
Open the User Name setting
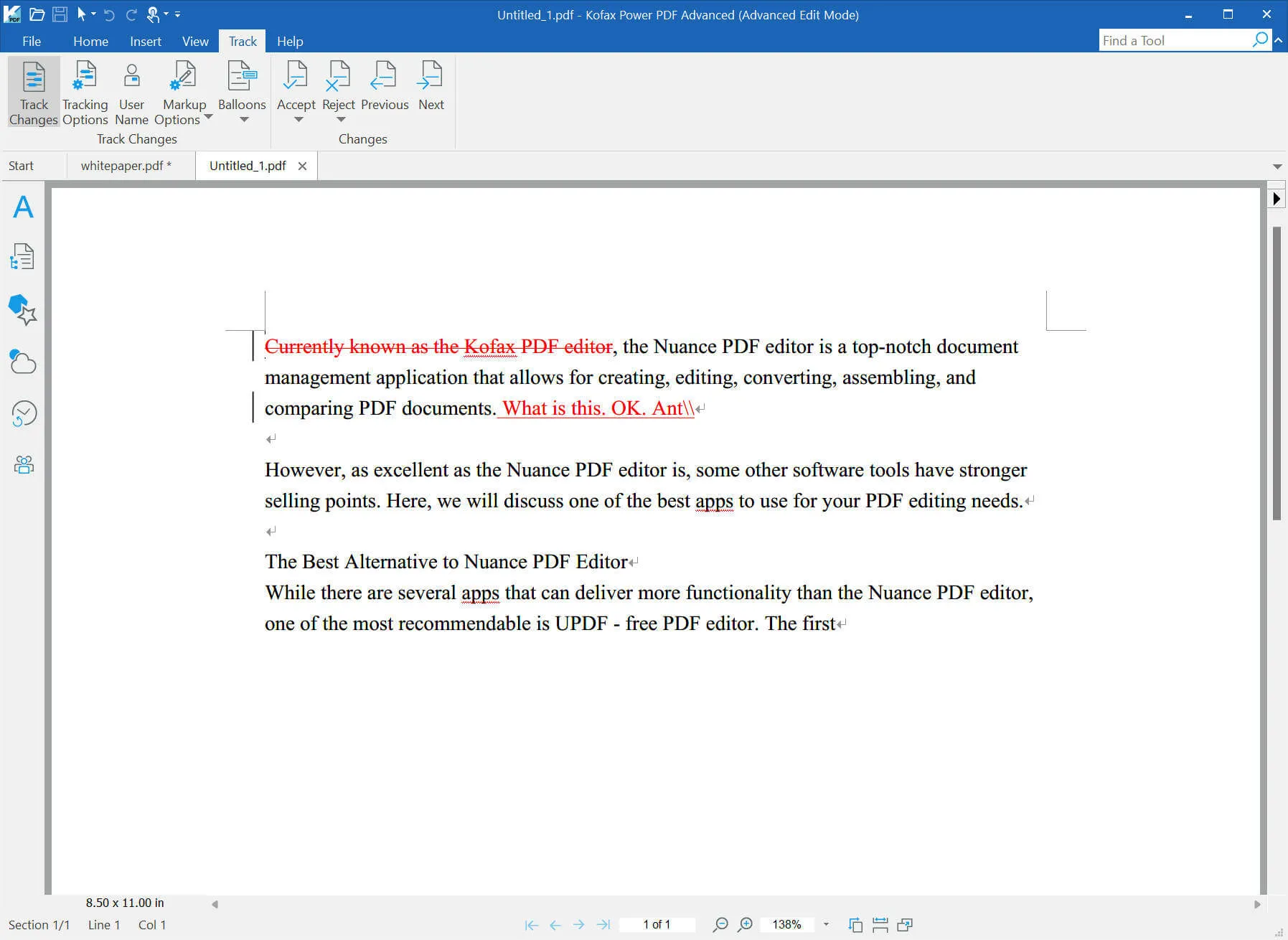[x=131, y=93]
